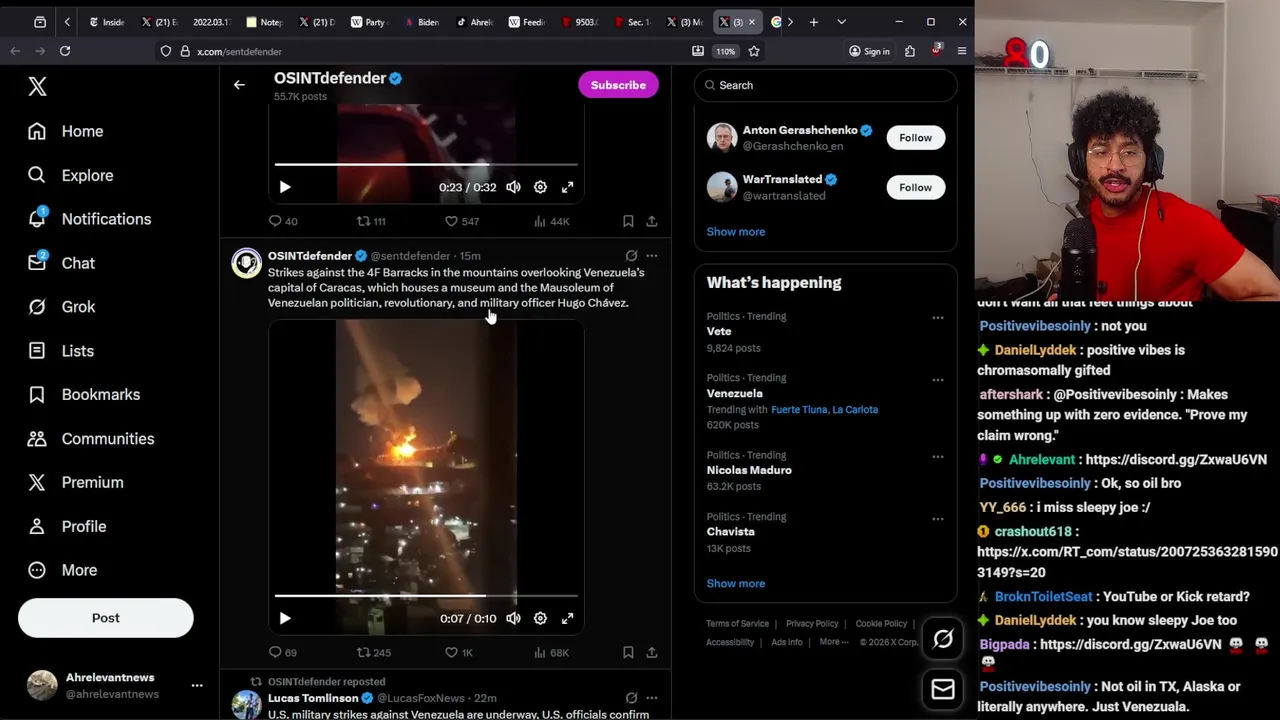Open a new browser tab
1280x720 pixels.
[814, 22]
